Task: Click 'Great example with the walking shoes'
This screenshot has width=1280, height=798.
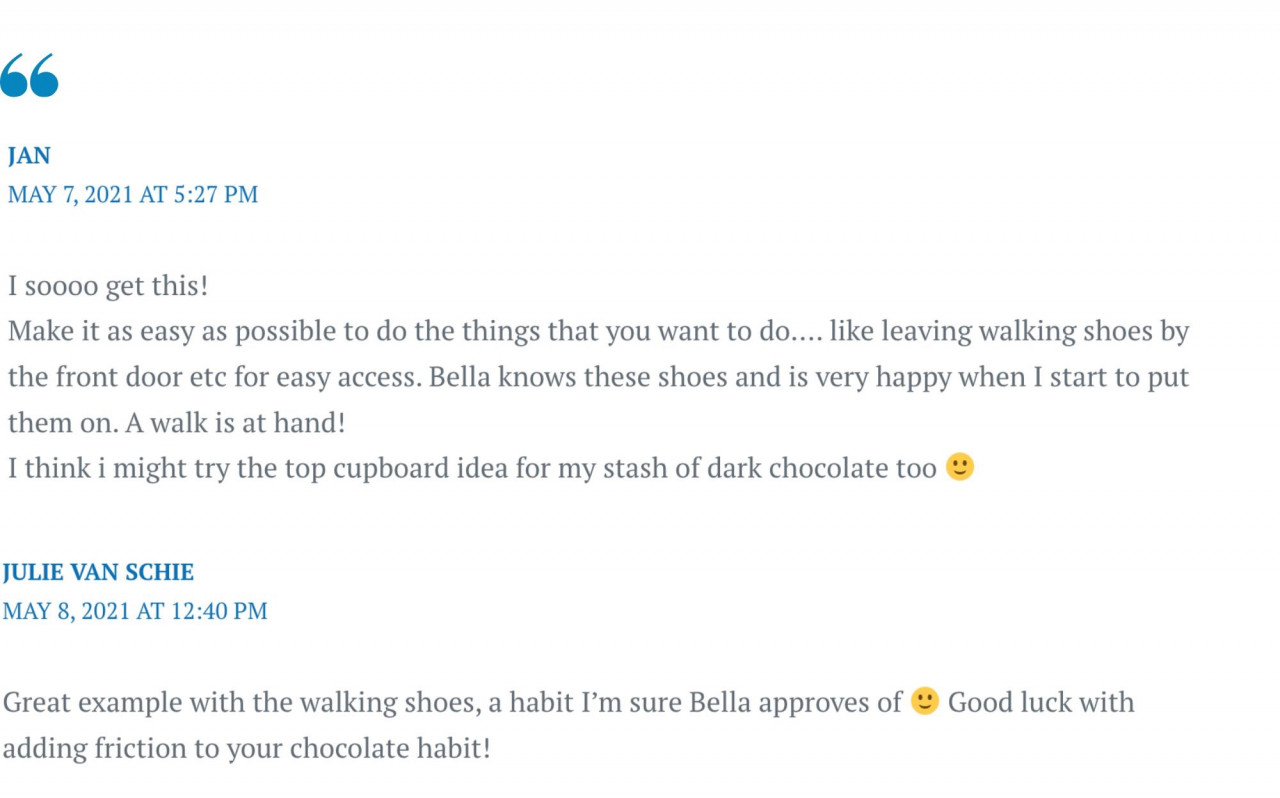Action: tap(239, 702)
